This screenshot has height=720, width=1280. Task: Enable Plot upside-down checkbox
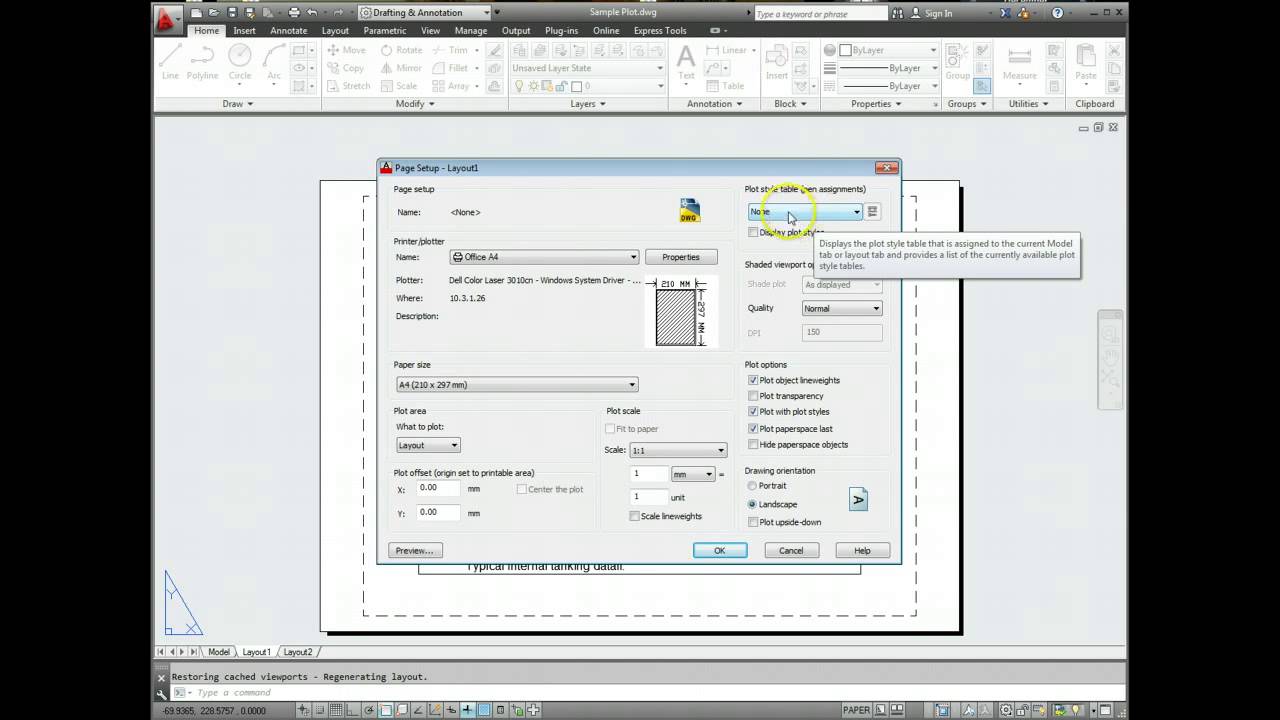753,522
